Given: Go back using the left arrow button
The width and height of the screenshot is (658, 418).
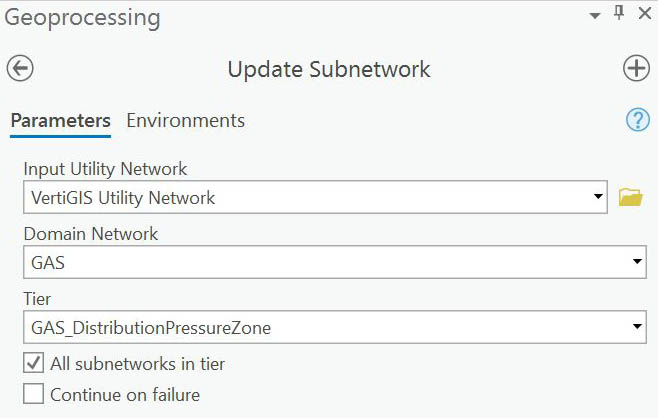Looking at the screenshot, I should pos(20,68).
